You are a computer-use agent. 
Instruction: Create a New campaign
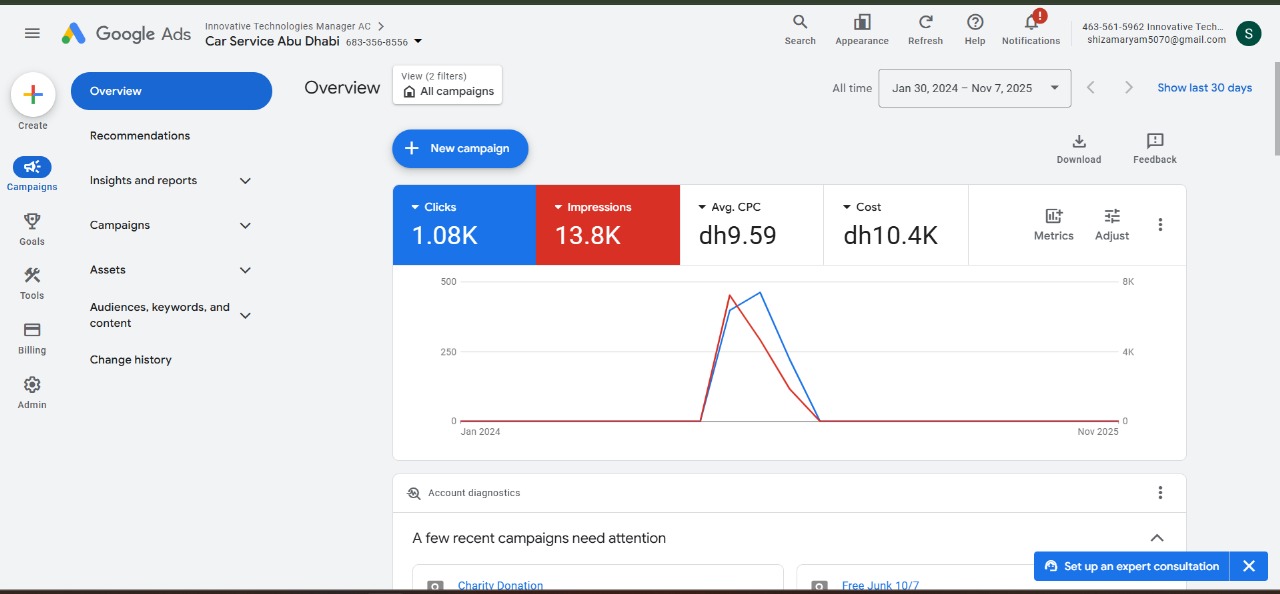(x=460, y=148)
